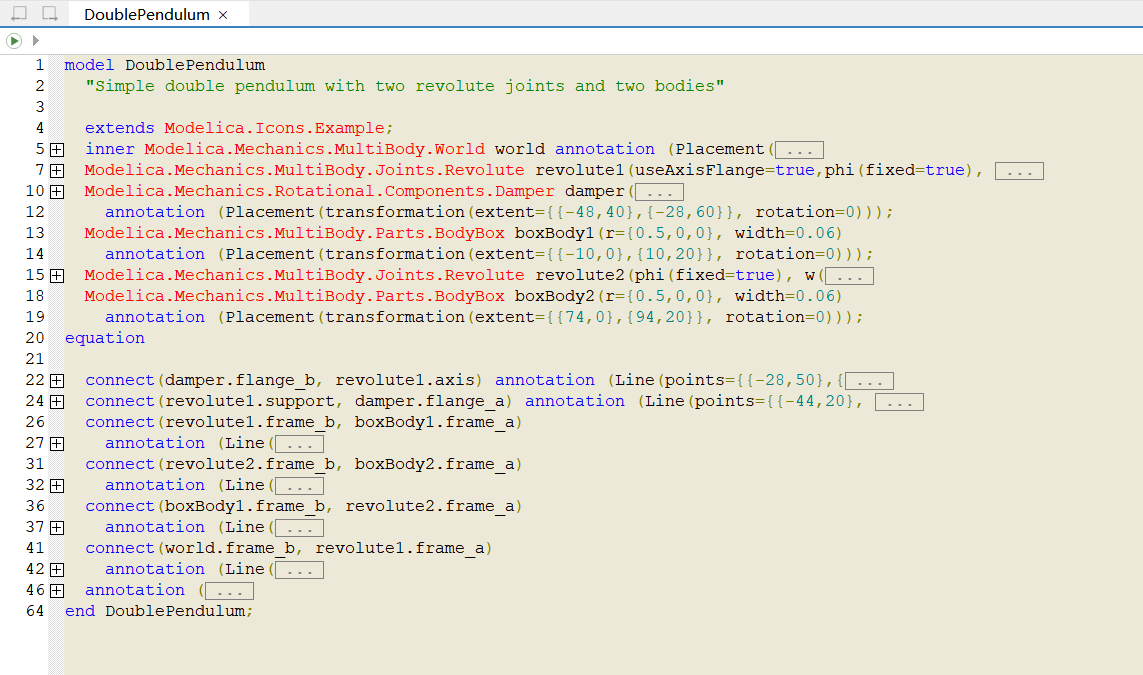Image resolution: width=1143 pixels, height=675 pixels.
Task: Click 'revolute1.support' in the connect on line 24
Action: click(249, 402)
